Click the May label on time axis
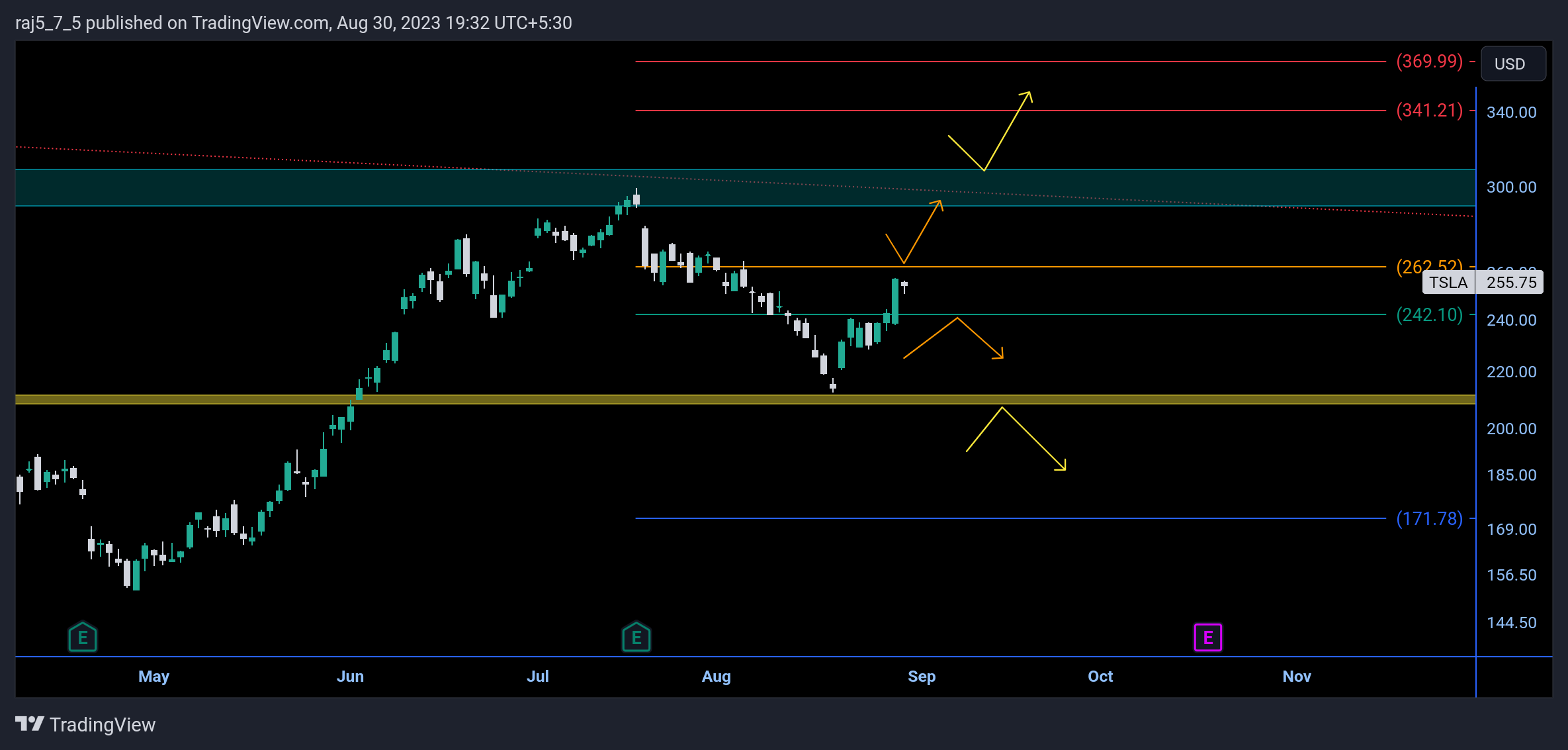This screenshot has height=750, width=1568. click(153, 677)
